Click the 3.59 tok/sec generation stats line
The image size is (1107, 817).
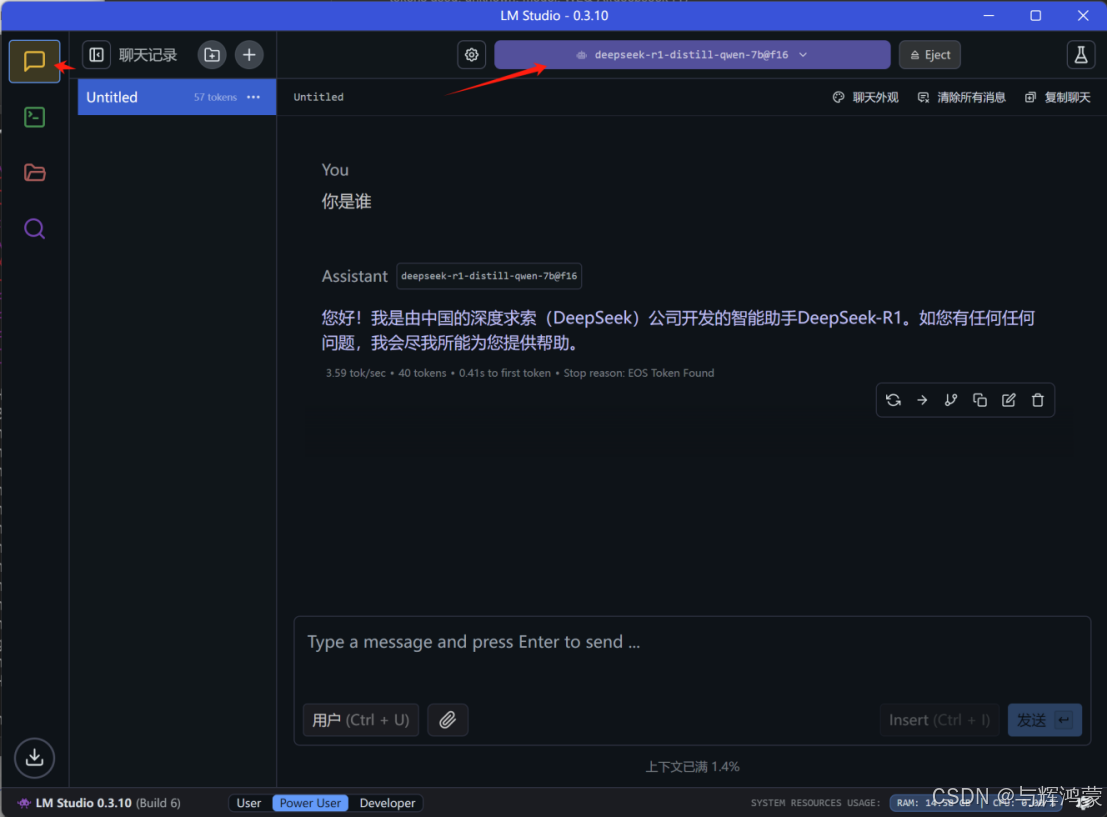[x=520, y=373]
